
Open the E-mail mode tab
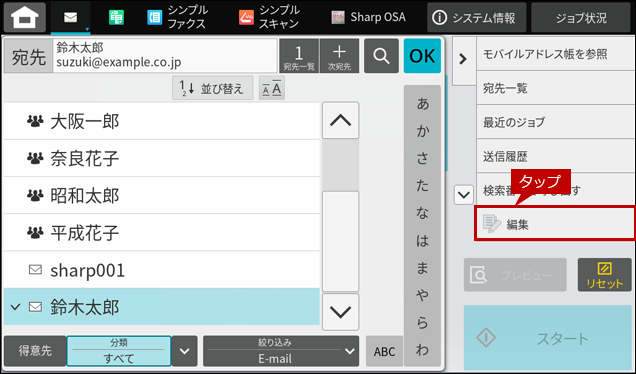(70, 18)
